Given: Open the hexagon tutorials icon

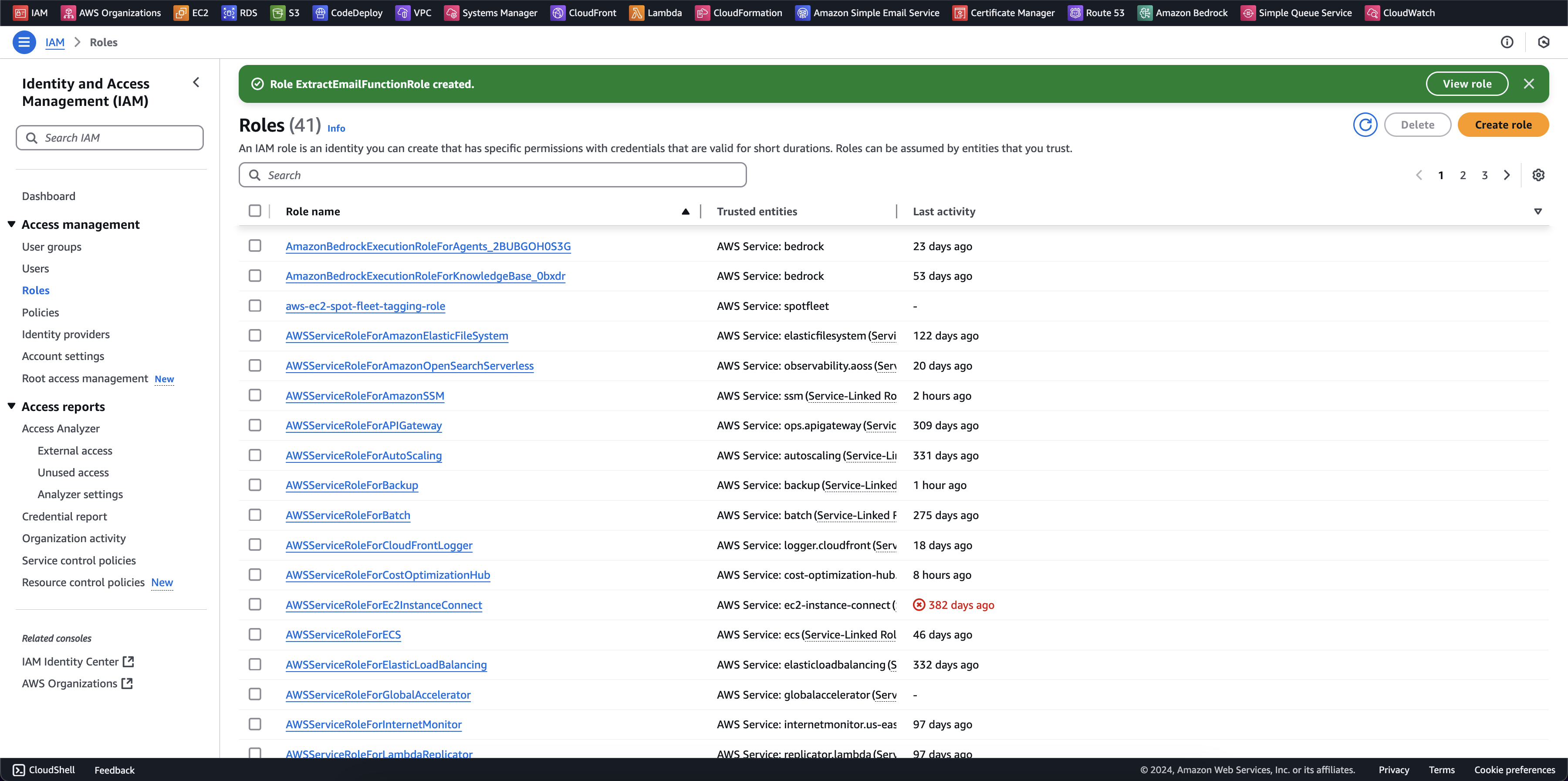Looking at the screenshot, I should point(1543,42).
